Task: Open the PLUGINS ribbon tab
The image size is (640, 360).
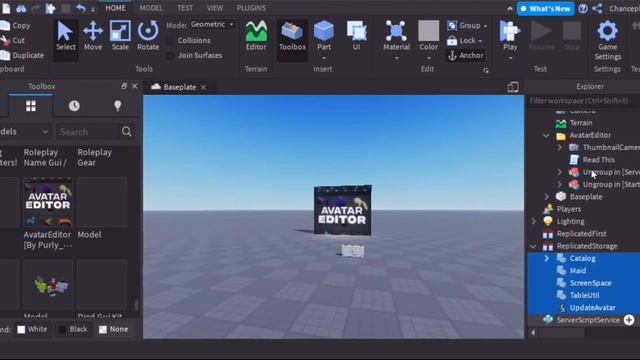Action: tap(251, 8)
